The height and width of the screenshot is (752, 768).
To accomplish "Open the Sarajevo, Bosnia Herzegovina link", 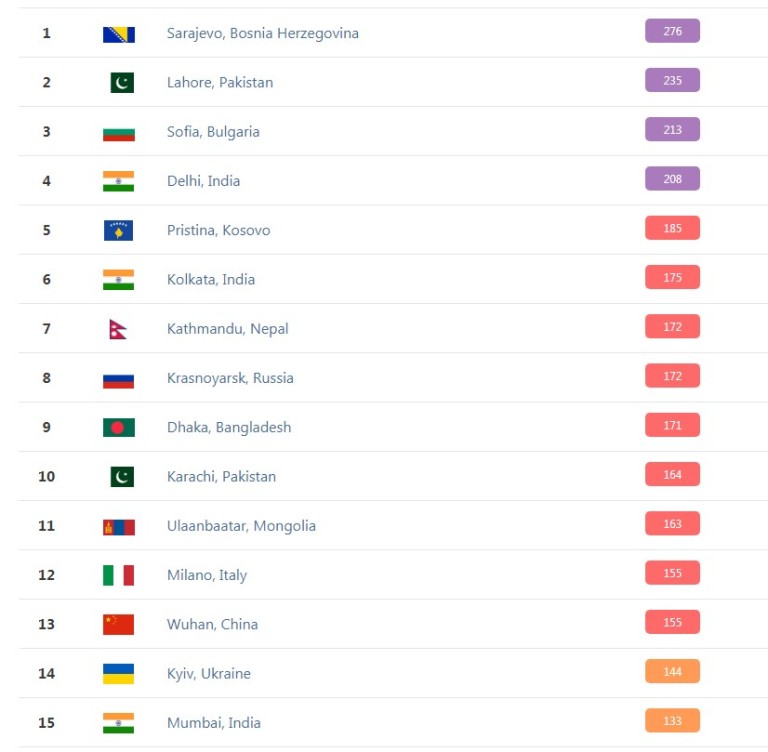I will click(x=262, y=34).
